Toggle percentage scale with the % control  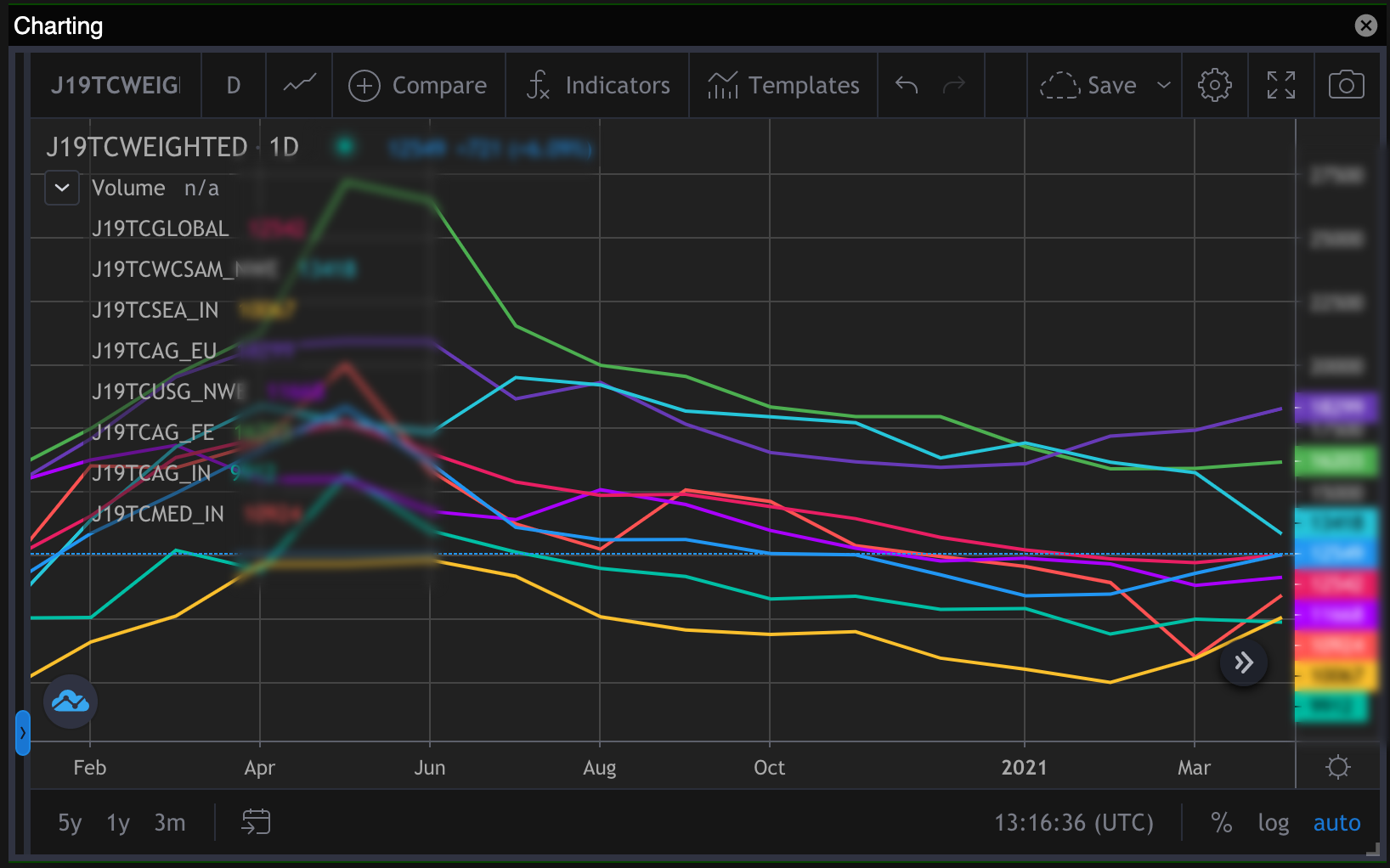pyautogui.click(x=1222, y=822)
